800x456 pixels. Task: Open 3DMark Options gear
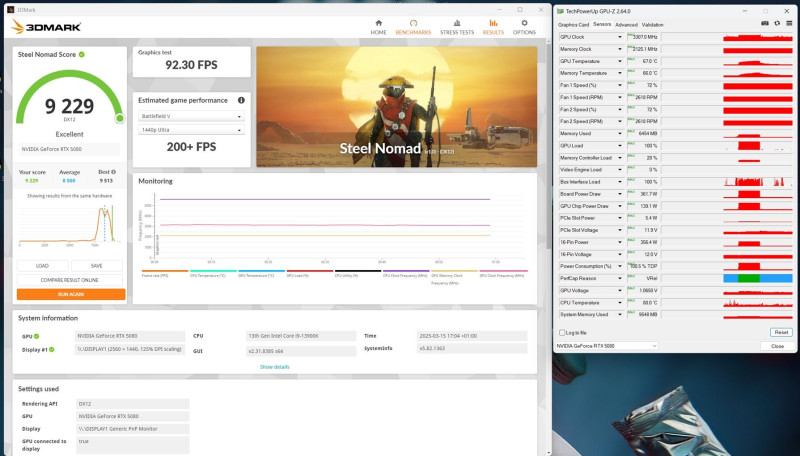[x=524, y=27]
